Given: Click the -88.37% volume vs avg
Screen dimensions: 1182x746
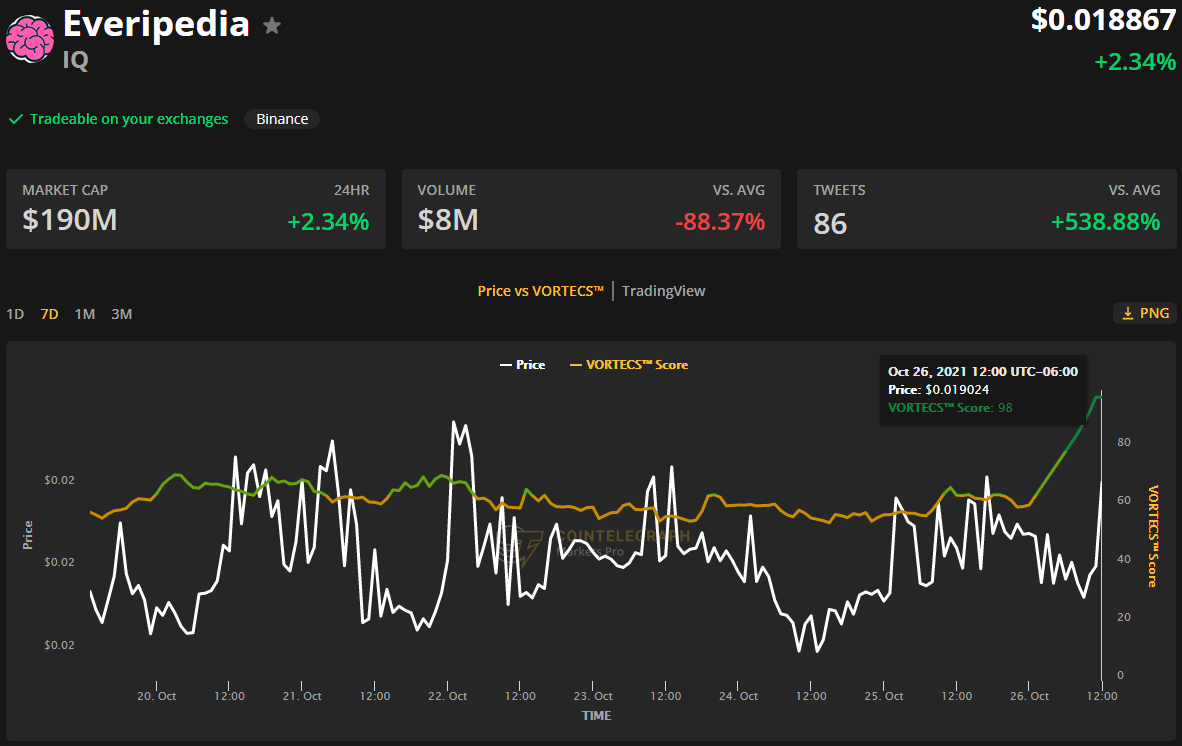Looking at the screenshot, I should coord(720,222).
